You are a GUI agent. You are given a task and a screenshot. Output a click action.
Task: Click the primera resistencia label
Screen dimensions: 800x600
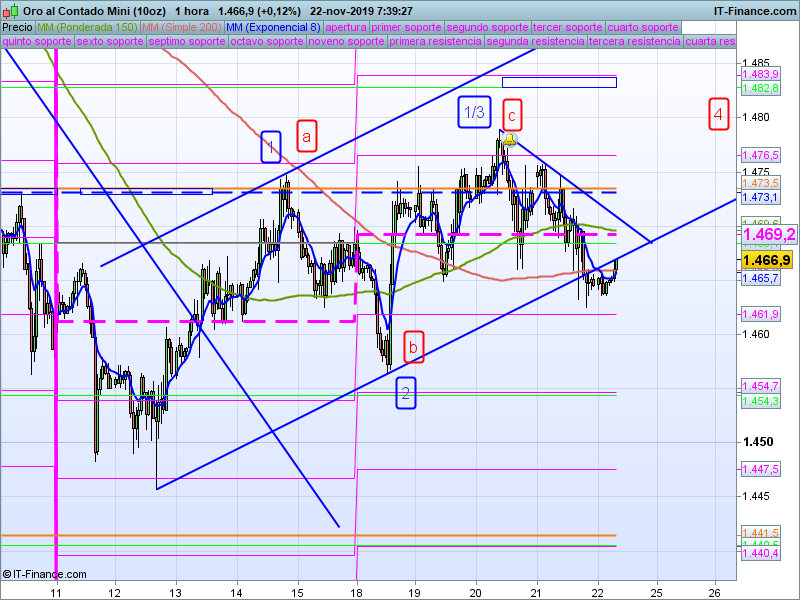pyautogui.click(x=435, y=41)
